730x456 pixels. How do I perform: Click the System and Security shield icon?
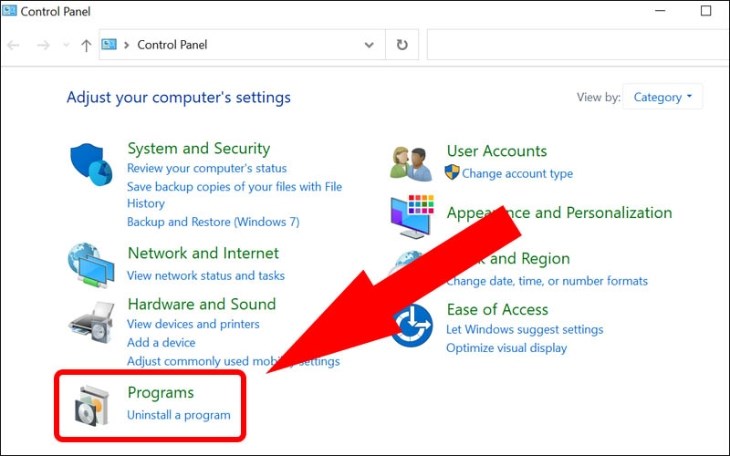point(91,164)
